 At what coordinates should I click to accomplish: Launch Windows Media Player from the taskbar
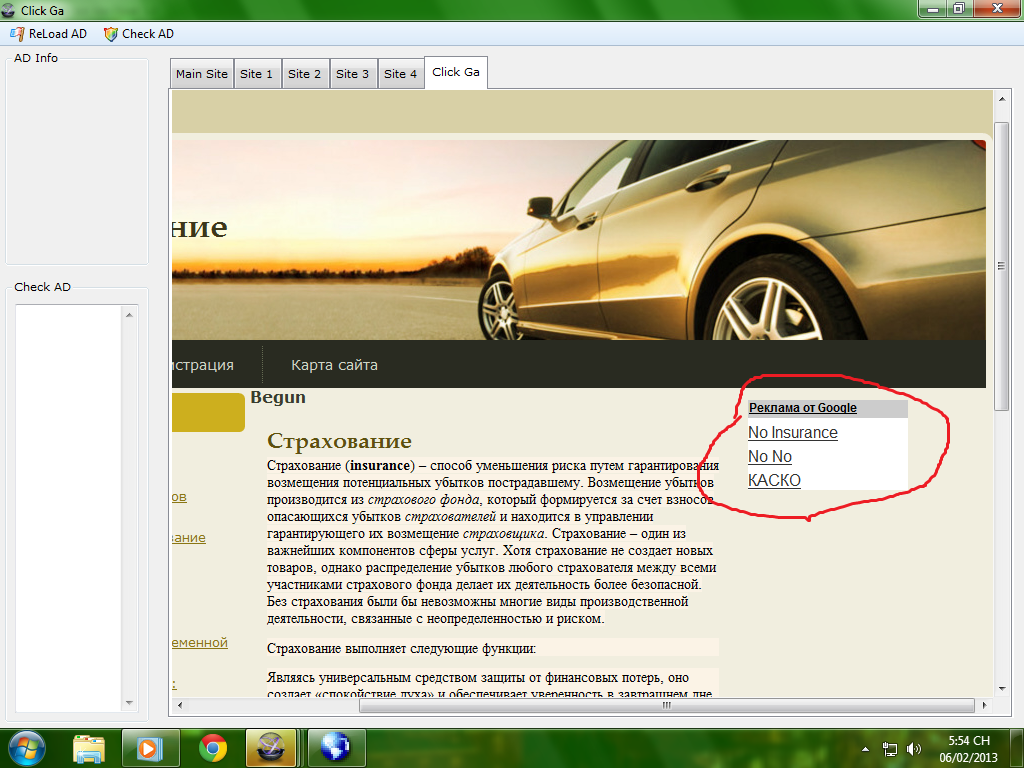(x=150, y=747)
